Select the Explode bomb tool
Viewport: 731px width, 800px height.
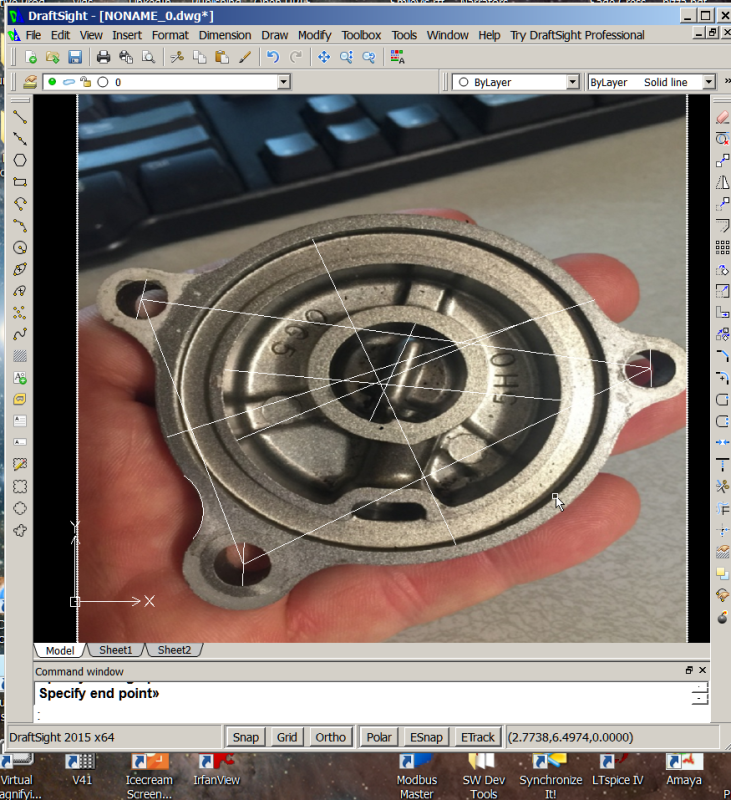pos(722,617)
